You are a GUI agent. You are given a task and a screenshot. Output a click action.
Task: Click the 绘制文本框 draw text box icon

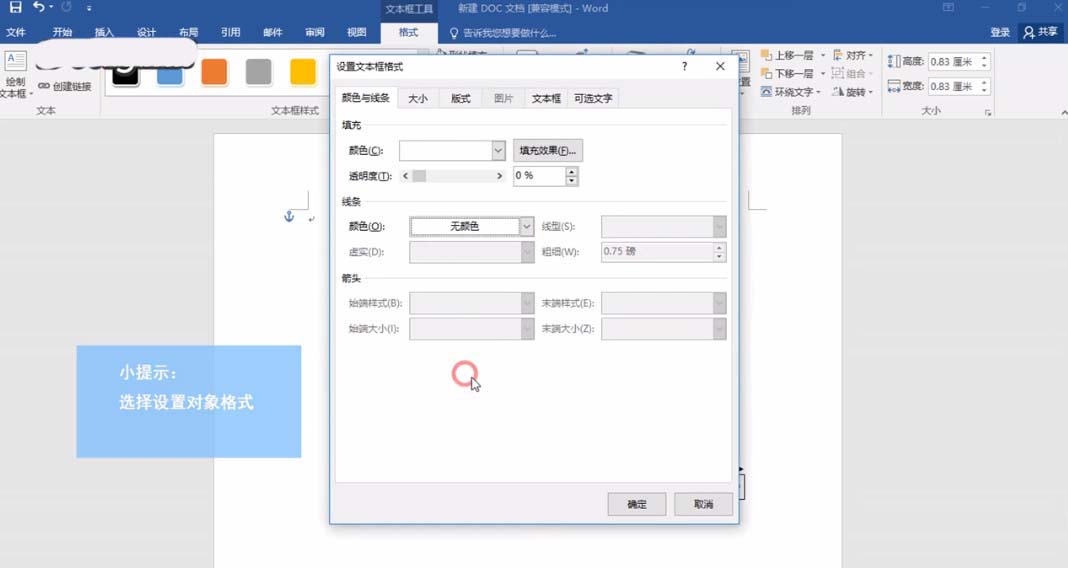pos(16,61)
